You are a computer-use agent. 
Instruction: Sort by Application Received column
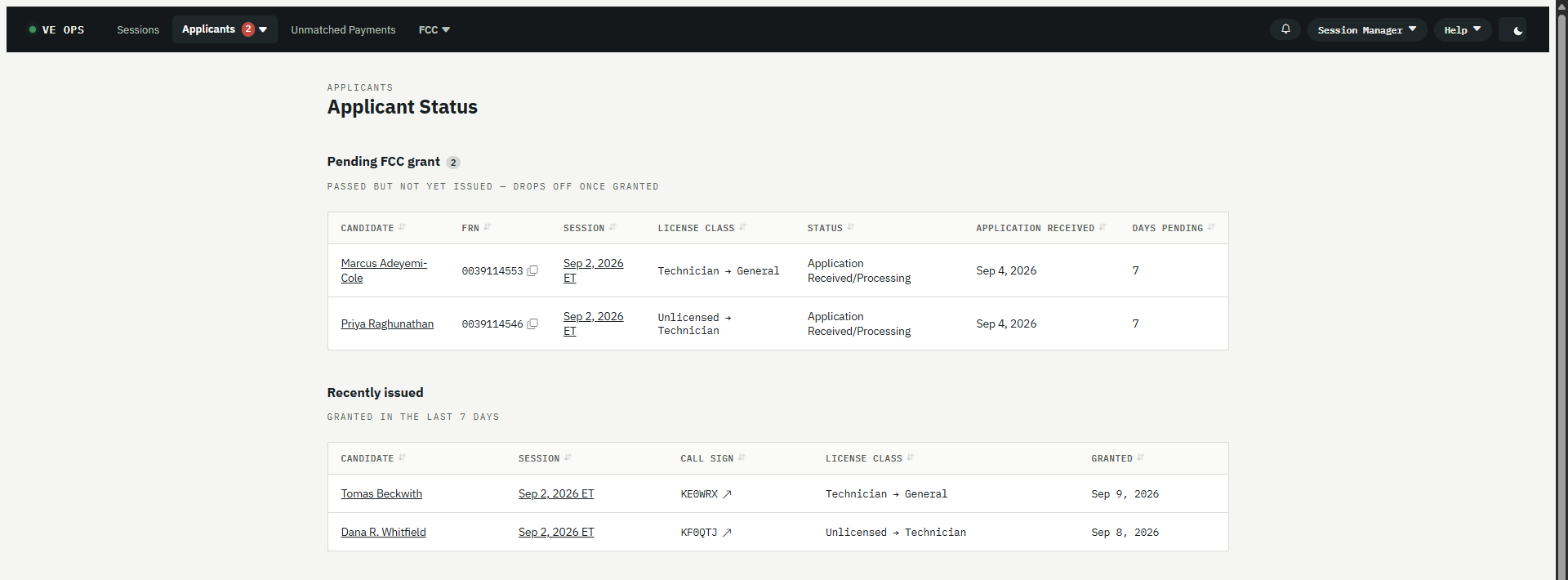click(1041, 228)
